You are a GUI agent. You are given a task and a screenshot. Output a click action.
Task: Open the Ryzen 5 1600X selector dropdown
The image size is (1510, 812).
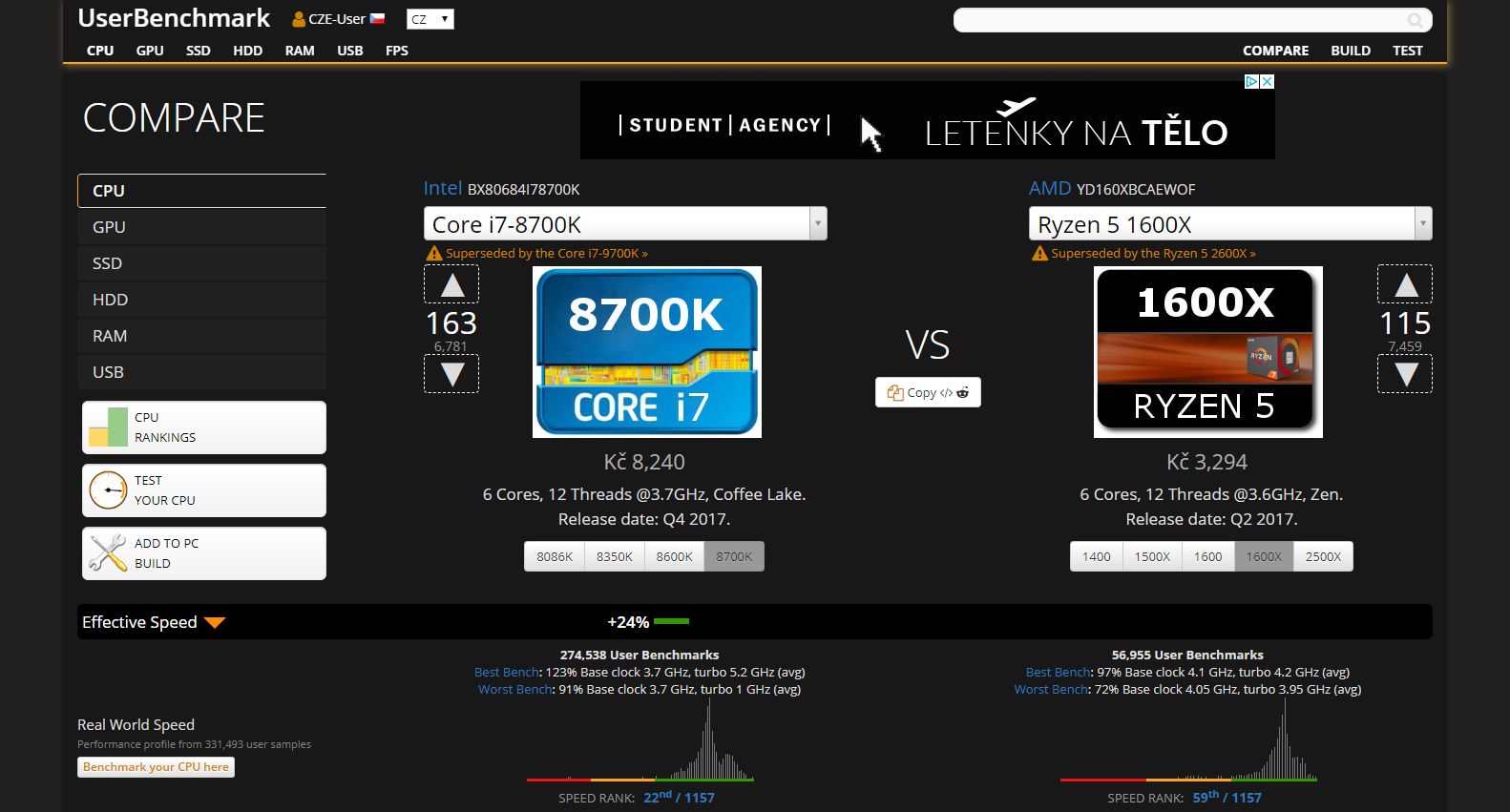(x=1230, y=224)
